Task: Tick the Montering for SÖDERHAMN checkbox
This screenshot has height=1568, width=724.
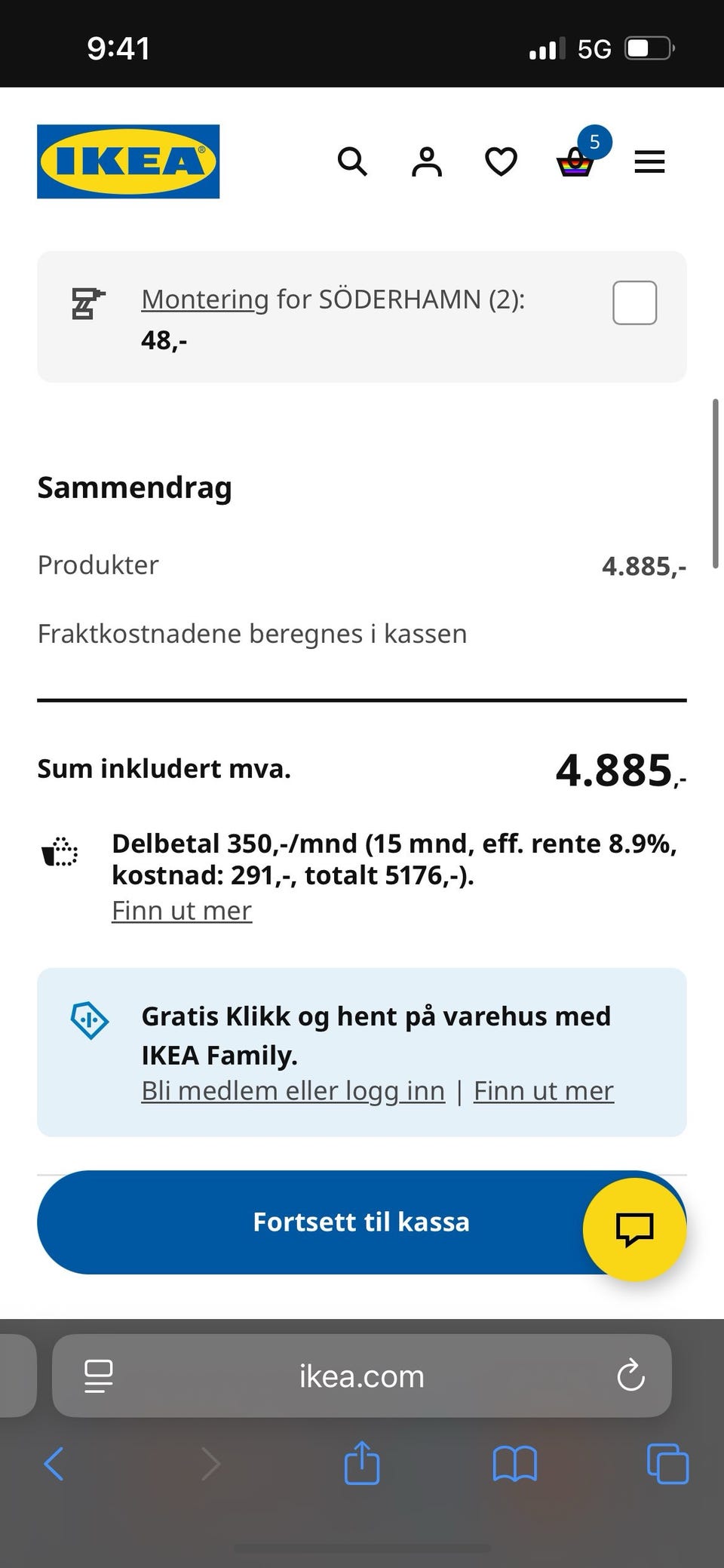Action: coord(634,303)
